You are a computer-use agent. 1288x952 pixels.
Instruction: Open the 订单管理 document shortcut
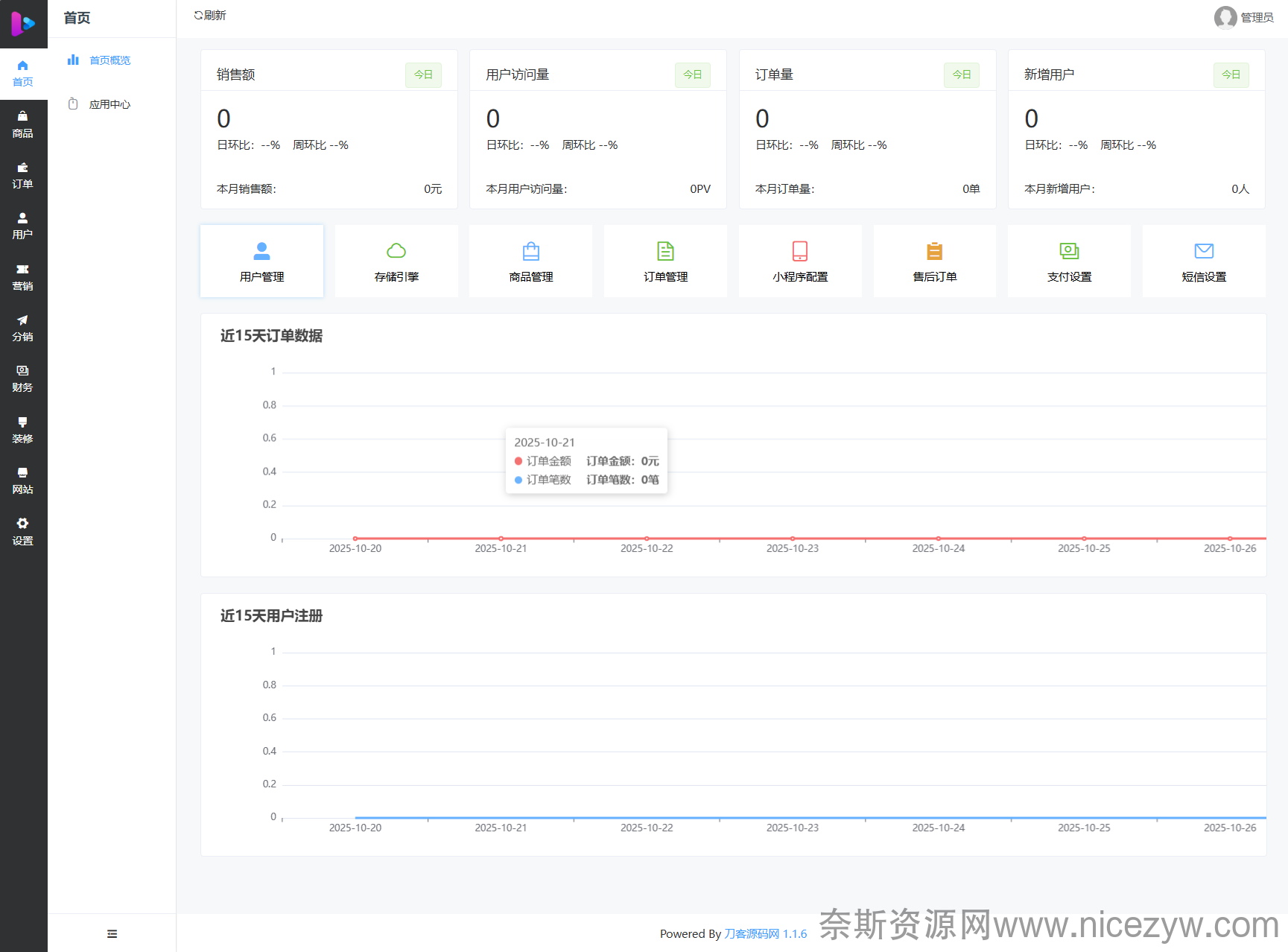665,261
